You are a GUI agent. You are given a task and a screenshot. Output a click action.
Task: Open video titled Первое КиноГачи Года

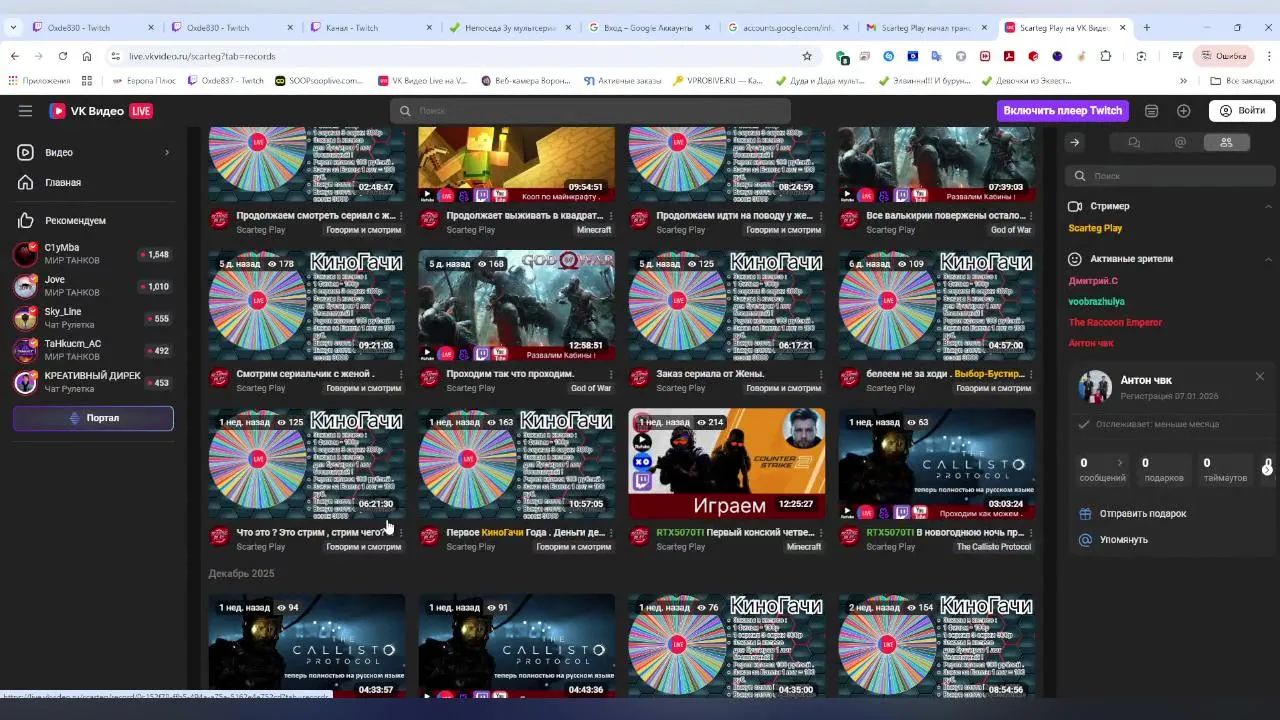[526, 533]
